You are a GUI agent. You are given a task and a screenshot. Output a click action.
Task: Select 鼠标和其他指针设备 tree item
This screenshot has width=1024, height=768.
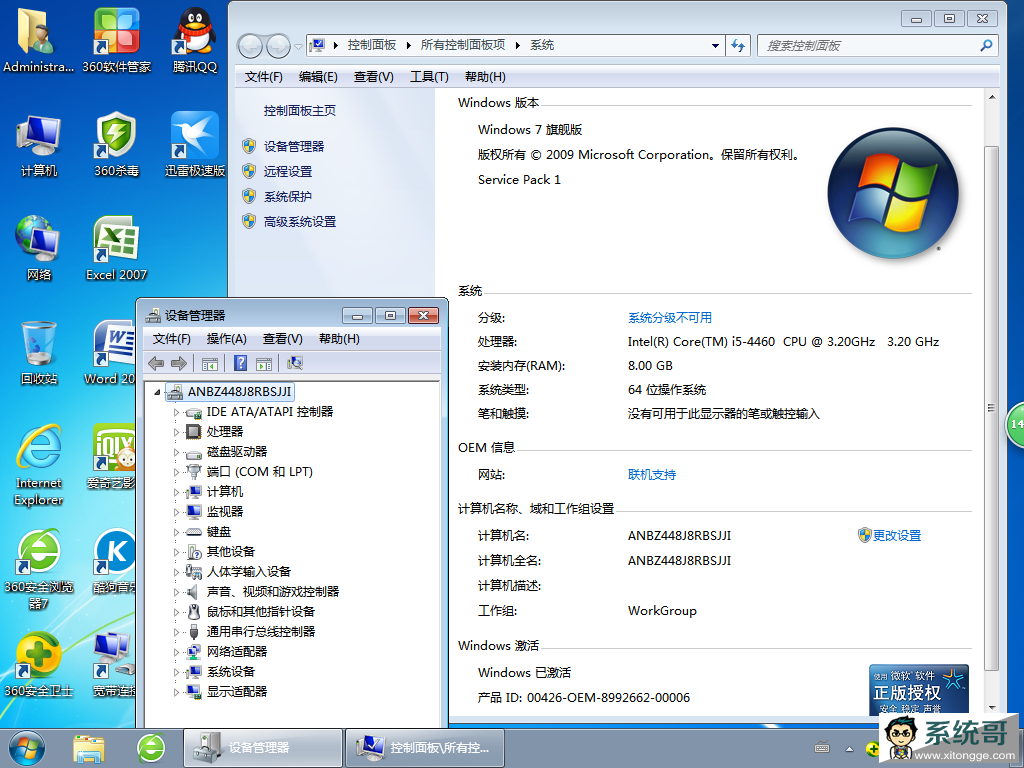pos(261,612)
